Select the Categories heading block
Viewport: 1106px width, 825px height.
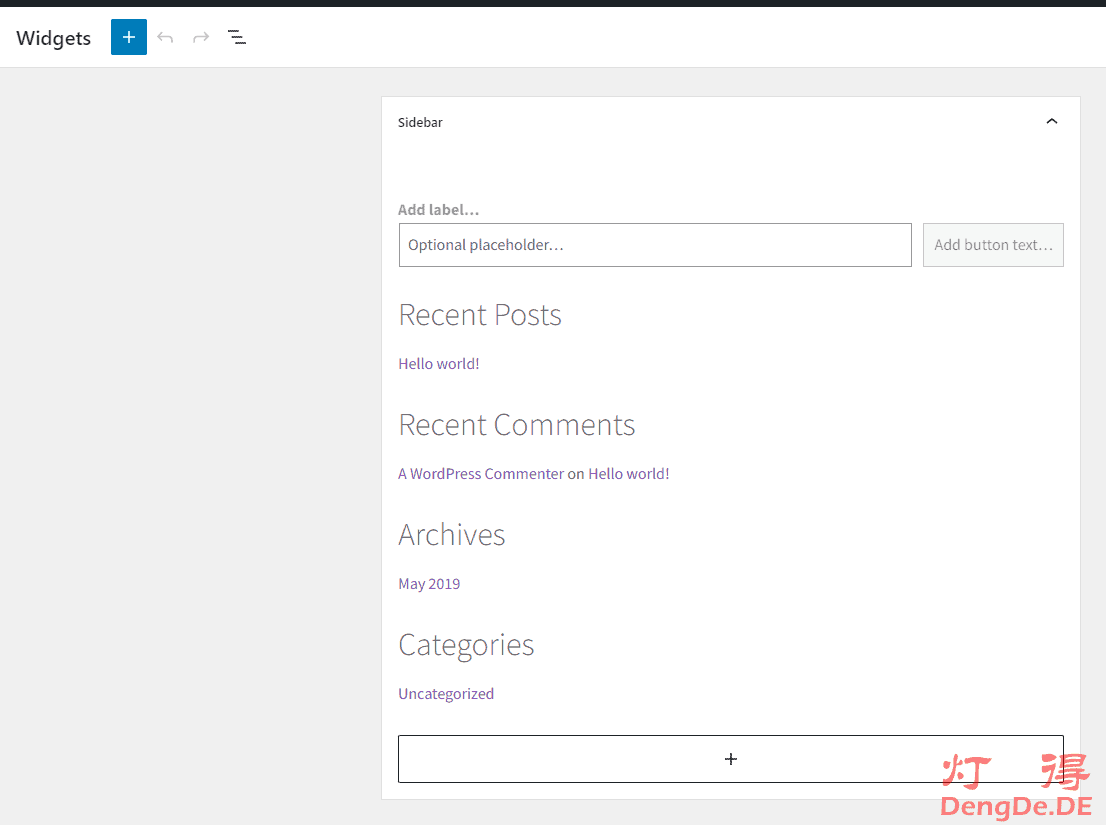466,645
